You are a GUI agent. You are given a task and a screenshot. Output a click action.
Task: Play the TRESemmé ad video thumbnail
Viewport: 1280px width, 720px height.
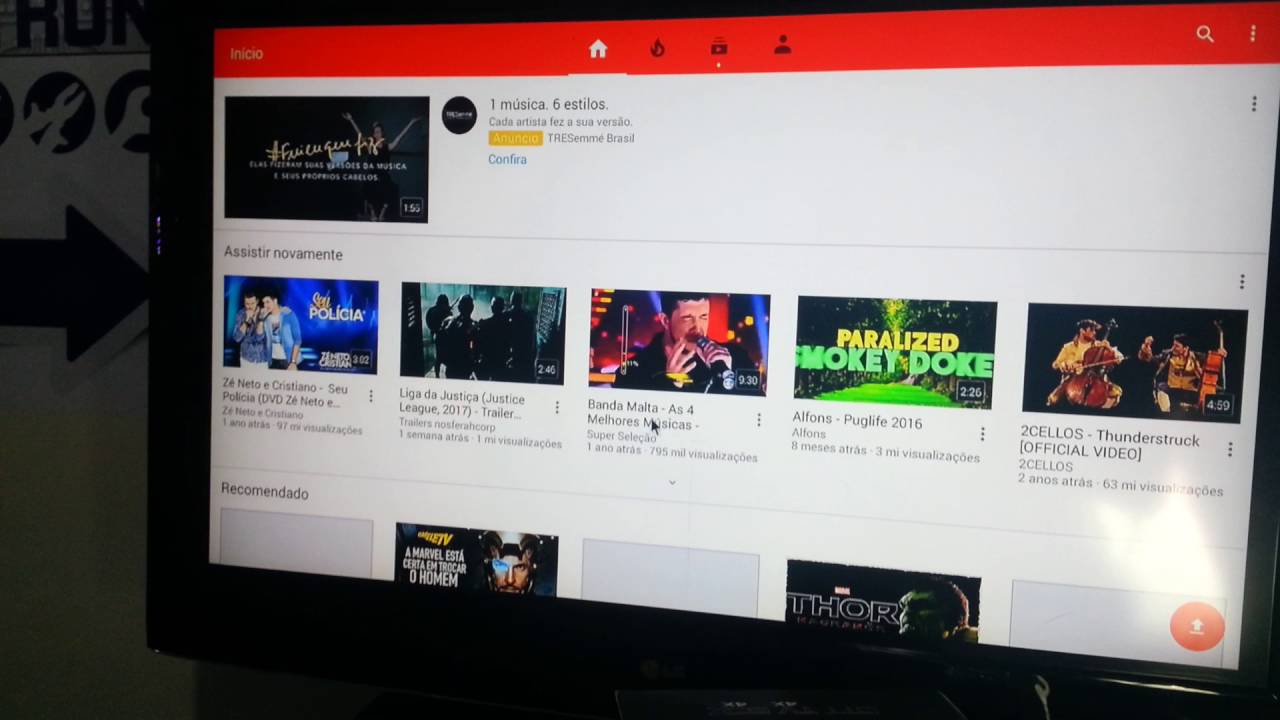click(x=327, y=158)
